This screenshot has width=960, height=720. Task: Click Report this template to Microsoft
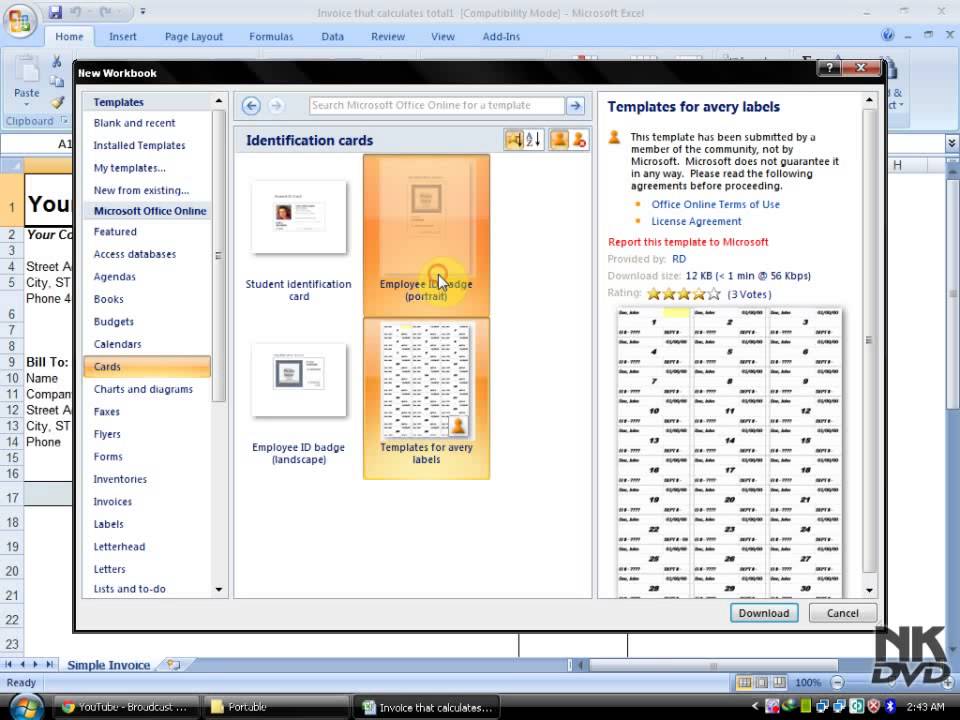click(688, 242)
